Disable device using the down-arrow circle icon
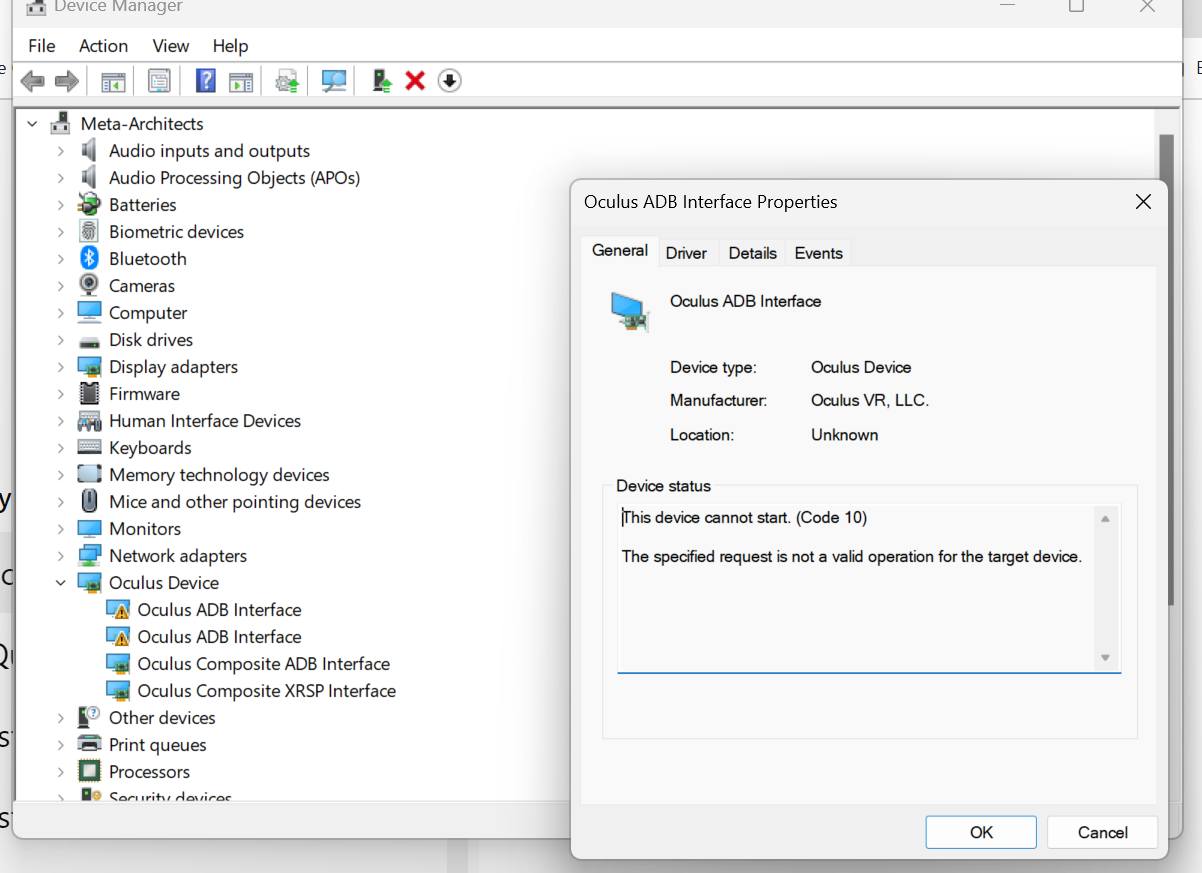The height and width of the screenshot is (873, 1202). (450, 81)
